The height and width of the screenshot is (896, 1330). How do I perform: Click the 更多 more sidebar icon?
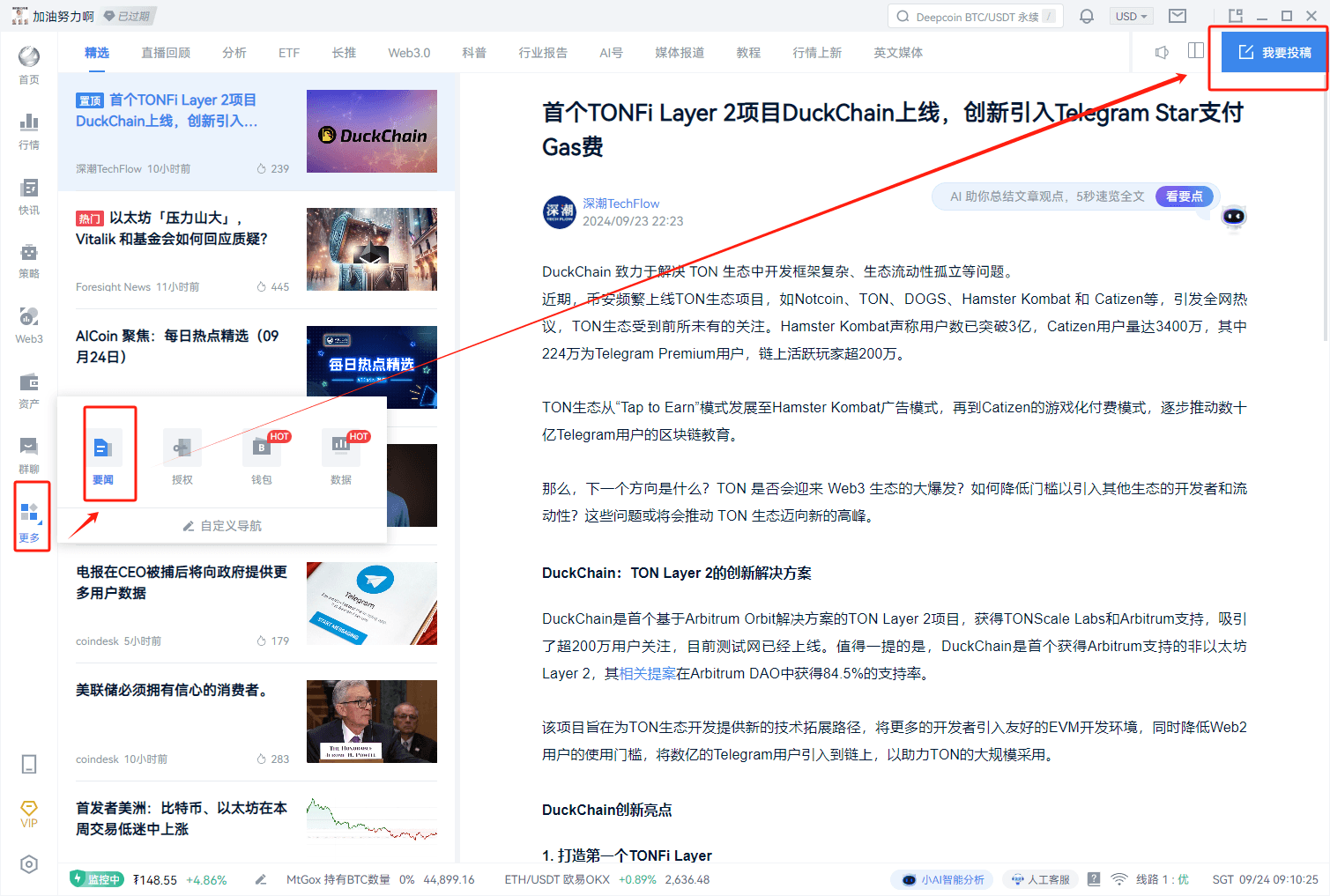(31, 522)
